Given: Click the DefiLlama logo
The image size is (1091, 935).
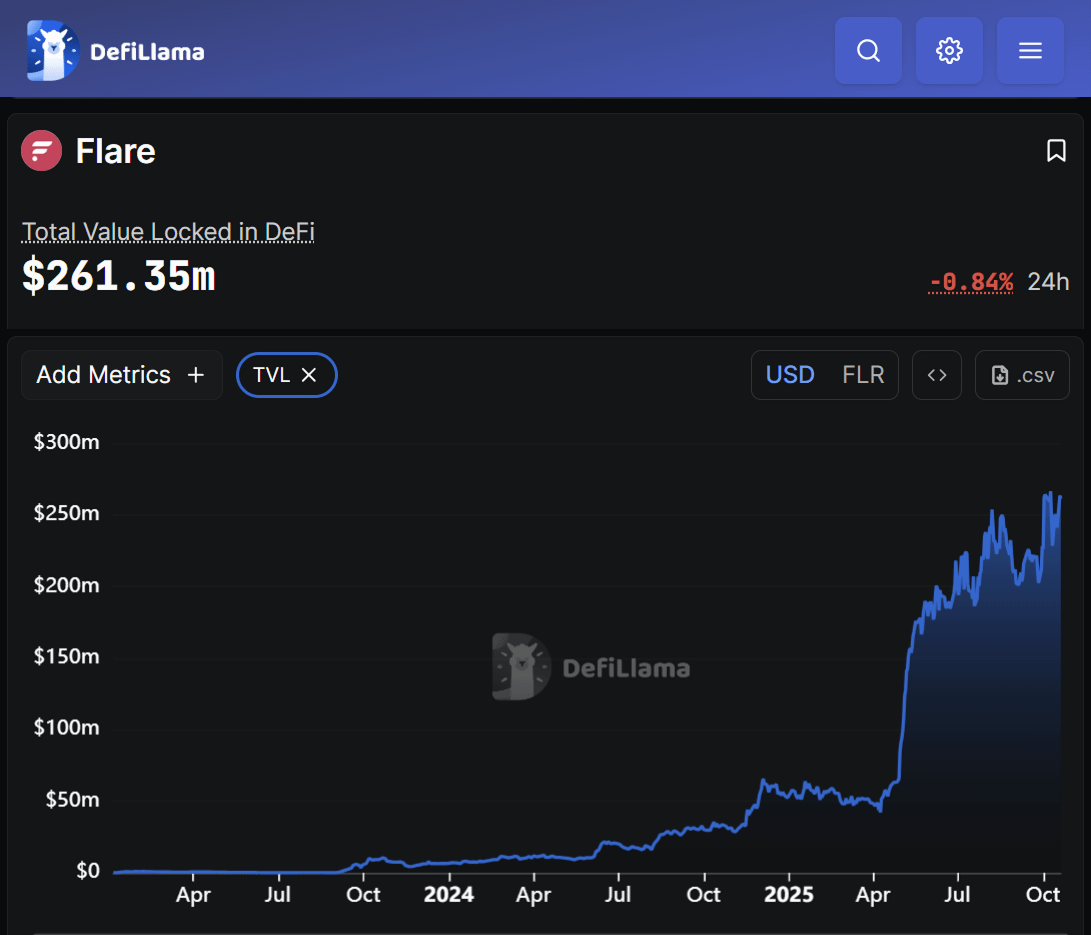Looking at the screenshot, I should 53,51.
